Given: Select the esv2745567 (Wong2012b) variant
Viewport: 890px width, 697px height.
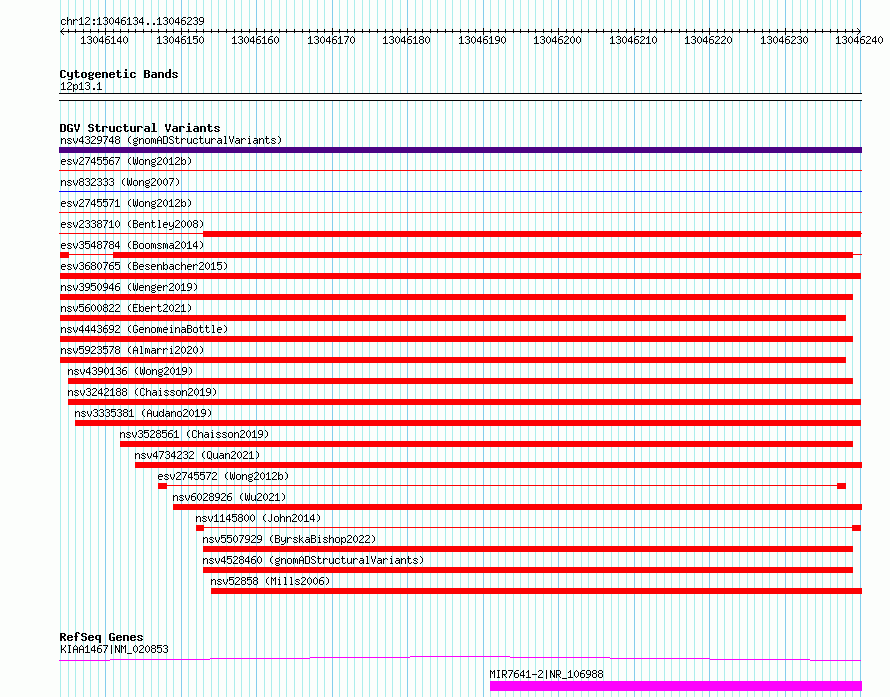Looking at the screenshot, I should (126, 161).
